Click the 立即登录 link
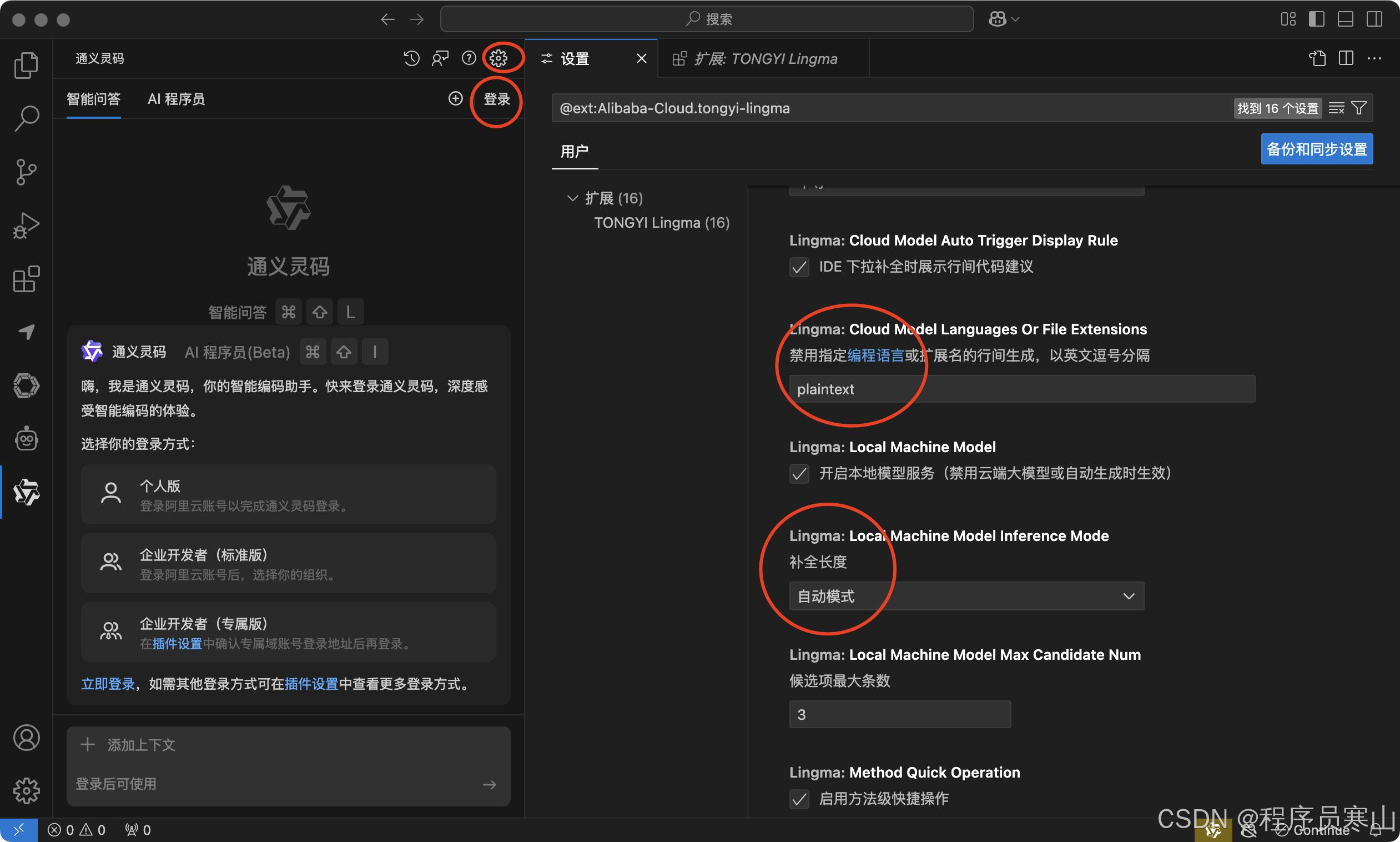The height and width of the screenshot is (842, 1400). (x=108, y=684)
